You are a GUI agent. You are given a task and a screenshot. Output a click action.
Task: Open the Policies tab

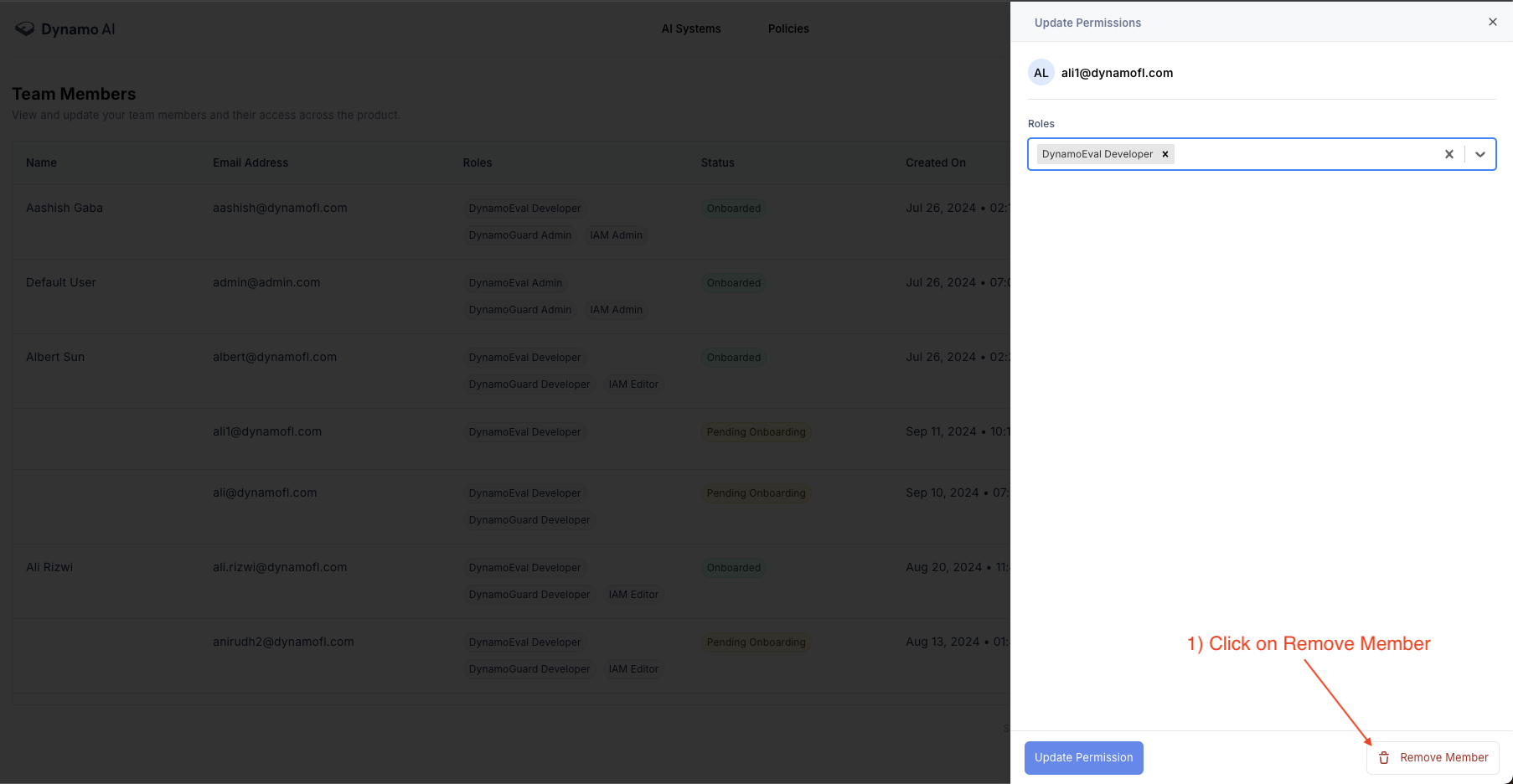[788, 28]
